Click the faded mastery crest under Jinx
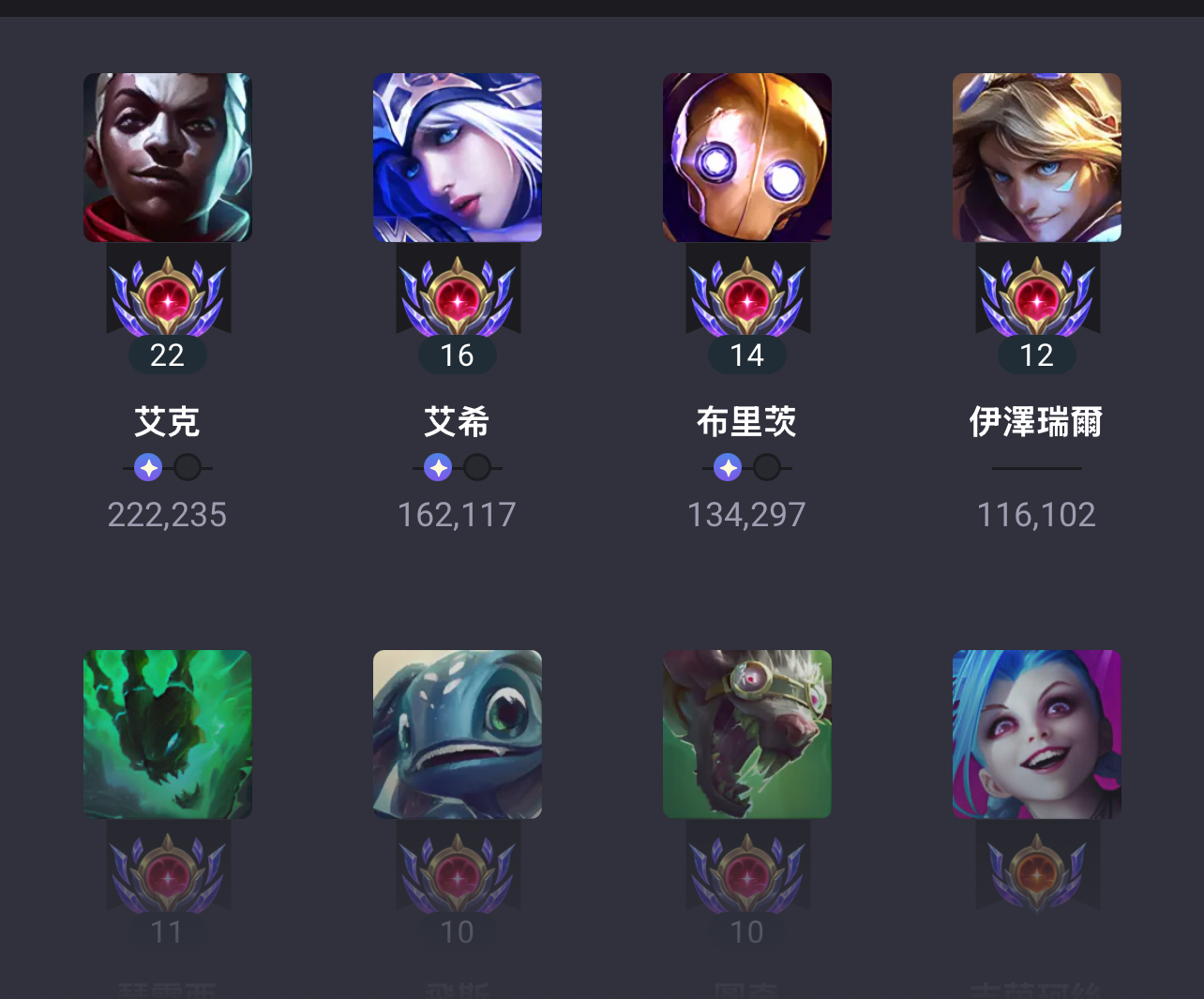The height and width of the screenshot is (999, 1204). (1037, 872)
